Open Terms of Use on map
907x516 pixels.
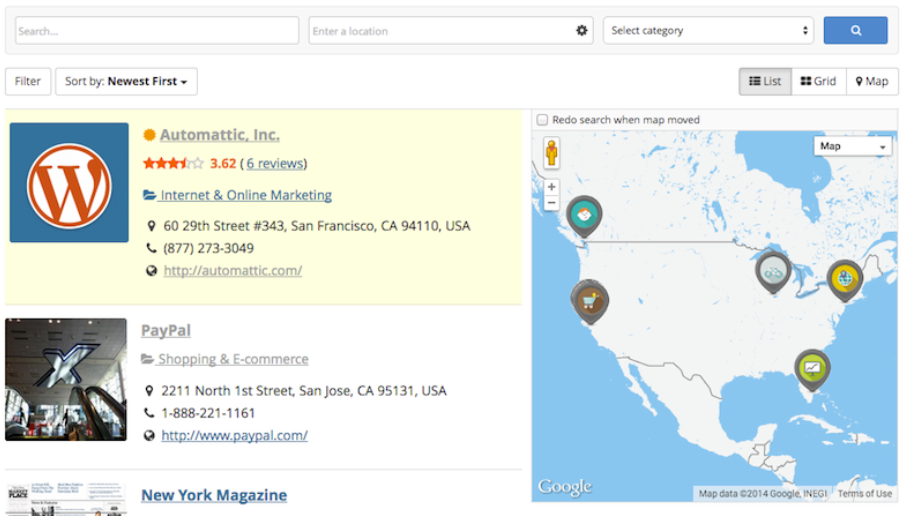(865, 493)
